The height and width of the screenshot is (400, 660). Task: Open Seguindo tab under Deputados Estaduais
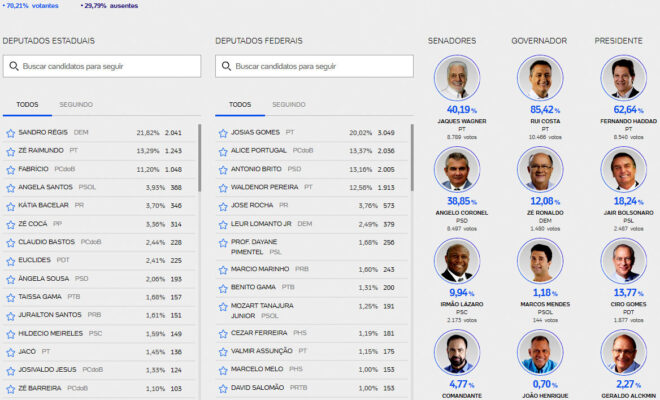pyautogui.click(x=76, y=105)
